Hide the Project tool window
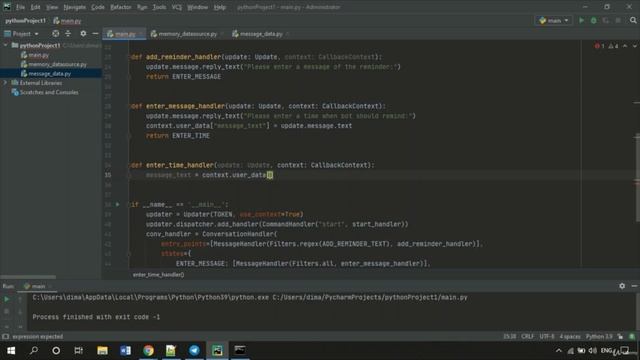 tap(95, 34)
